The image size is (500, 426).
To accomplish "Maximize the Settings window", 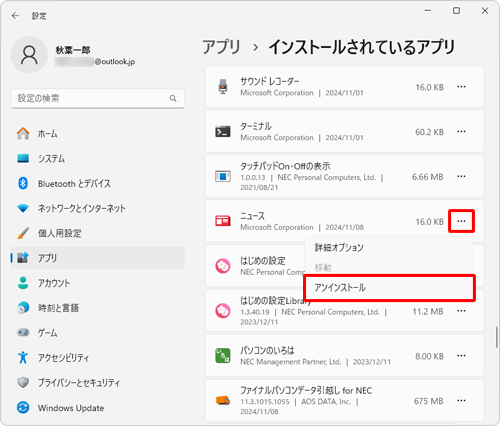I will (456, 11).
